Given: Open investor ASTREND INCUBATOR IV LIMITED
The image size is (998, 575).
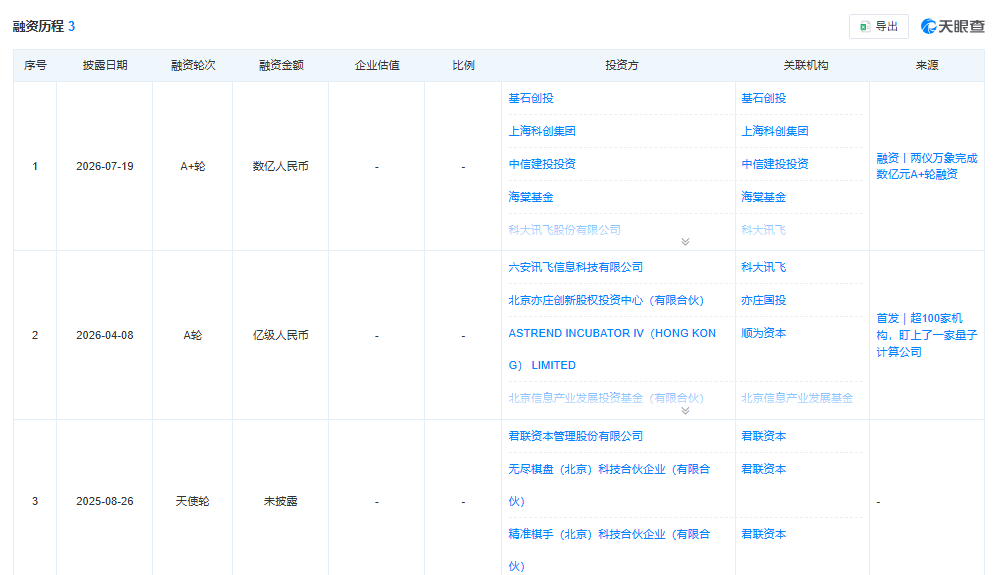Looking at the screenshot, I should (612, 349).
